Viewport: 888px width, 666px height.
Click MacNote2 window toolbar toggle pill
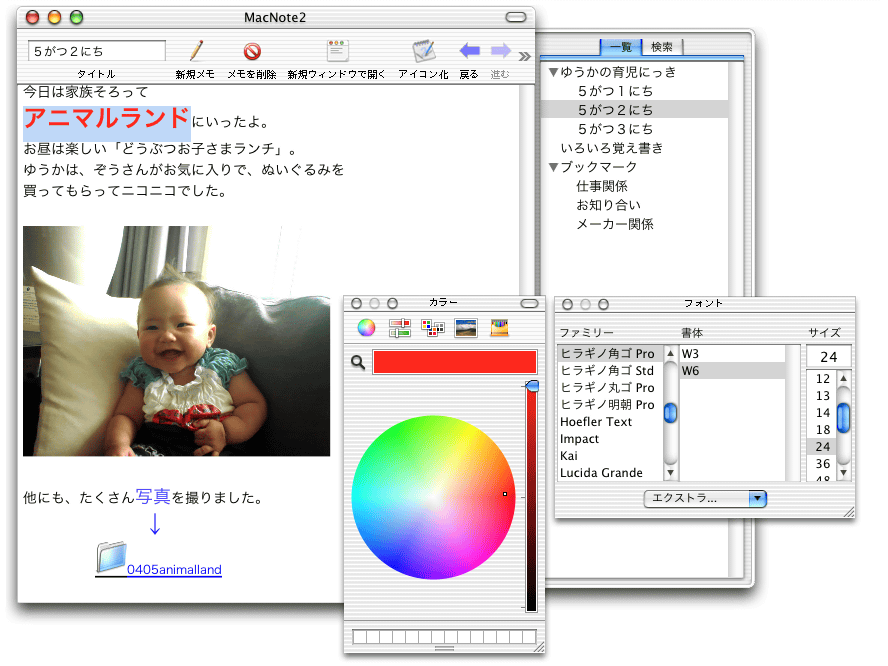(x=516, y=18)
